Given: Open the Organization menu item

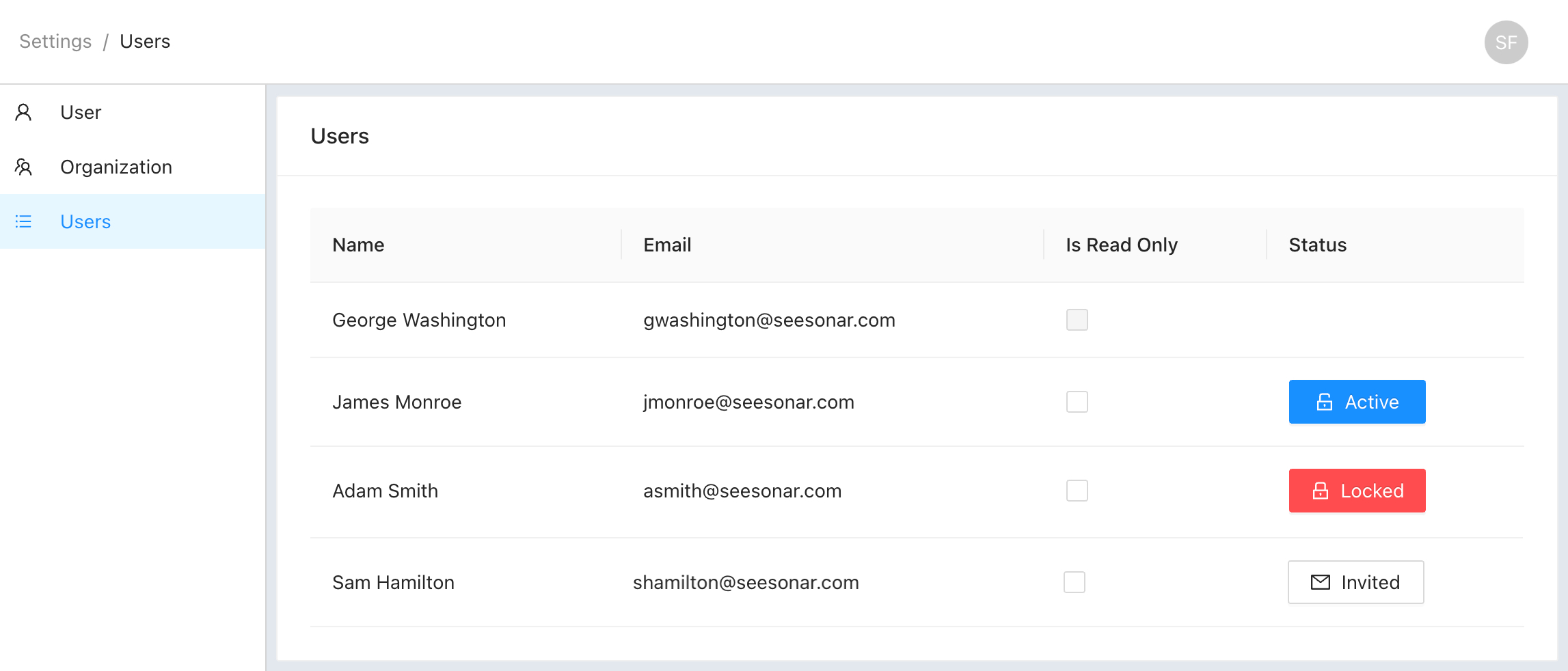Looking at the screenshot, I should [x=133, y=167].
